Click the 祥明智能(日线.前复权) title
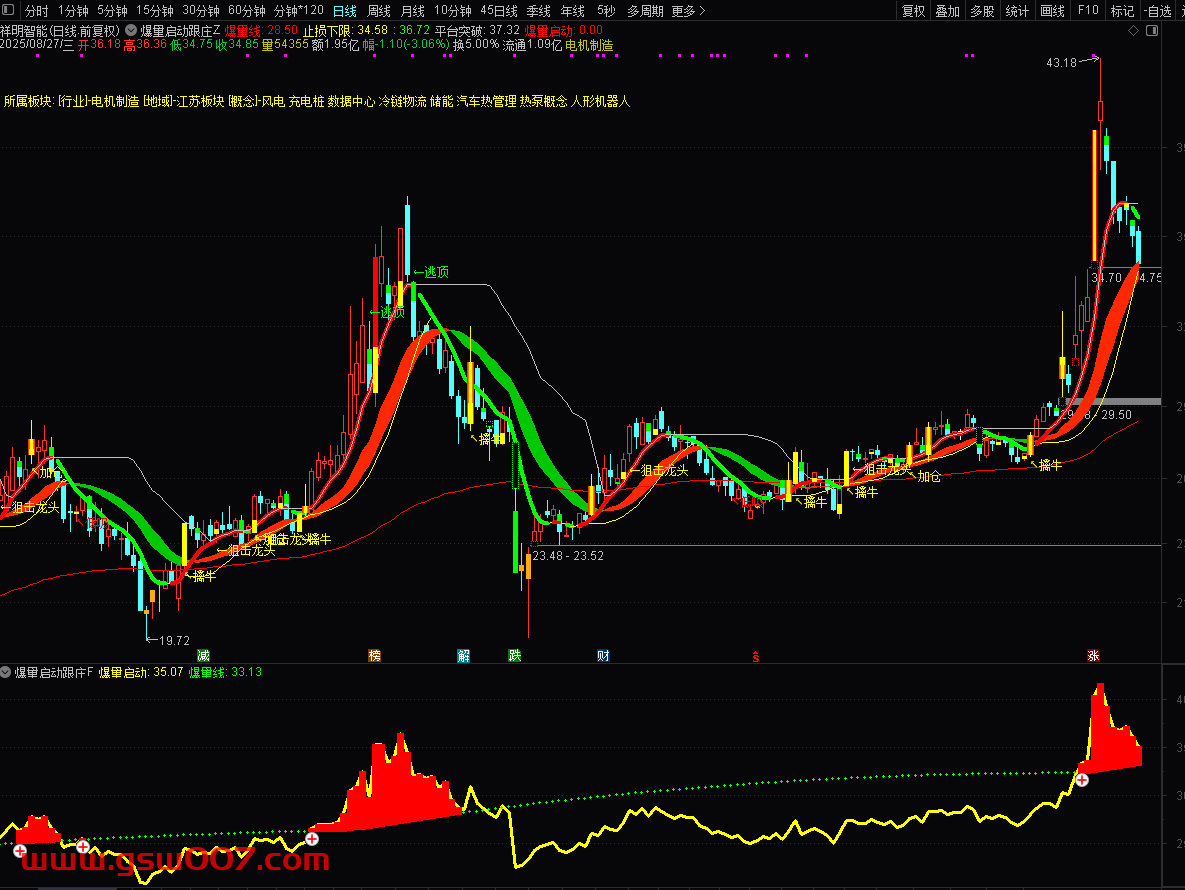Screen dimensions: 1185x890 pyautogui.click(x=60, y=31)
